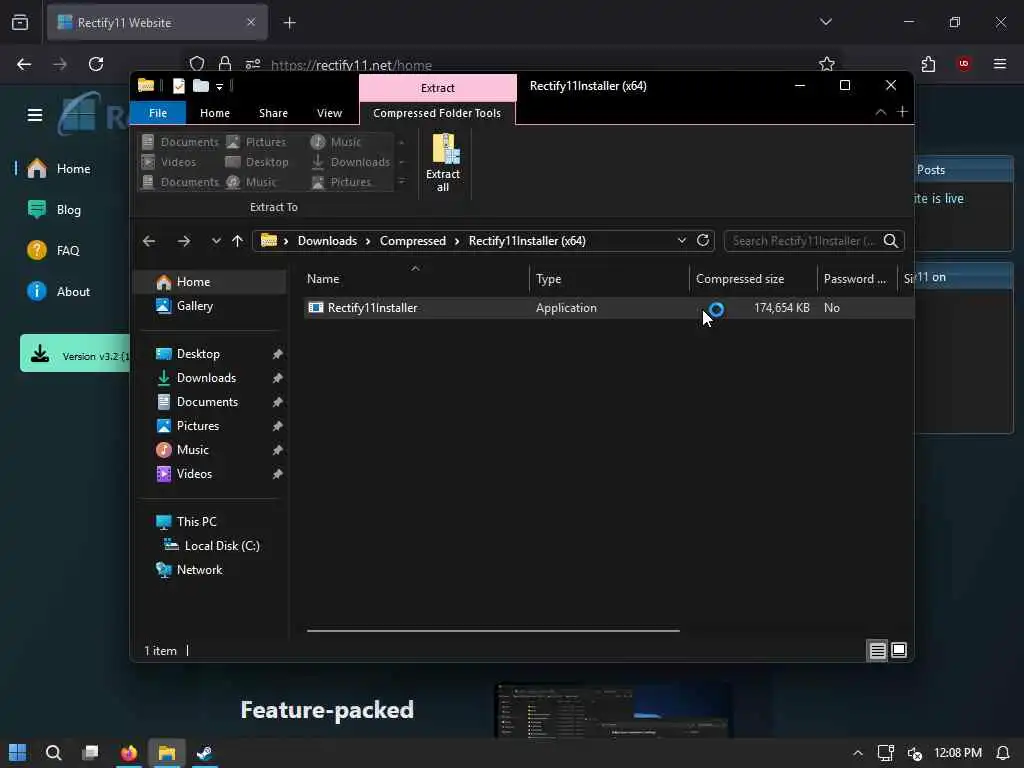Open the quick access toolbar customize dropdown
Image resolution: width=1024 pixels, height=768 pixels.
click(219, 86)
